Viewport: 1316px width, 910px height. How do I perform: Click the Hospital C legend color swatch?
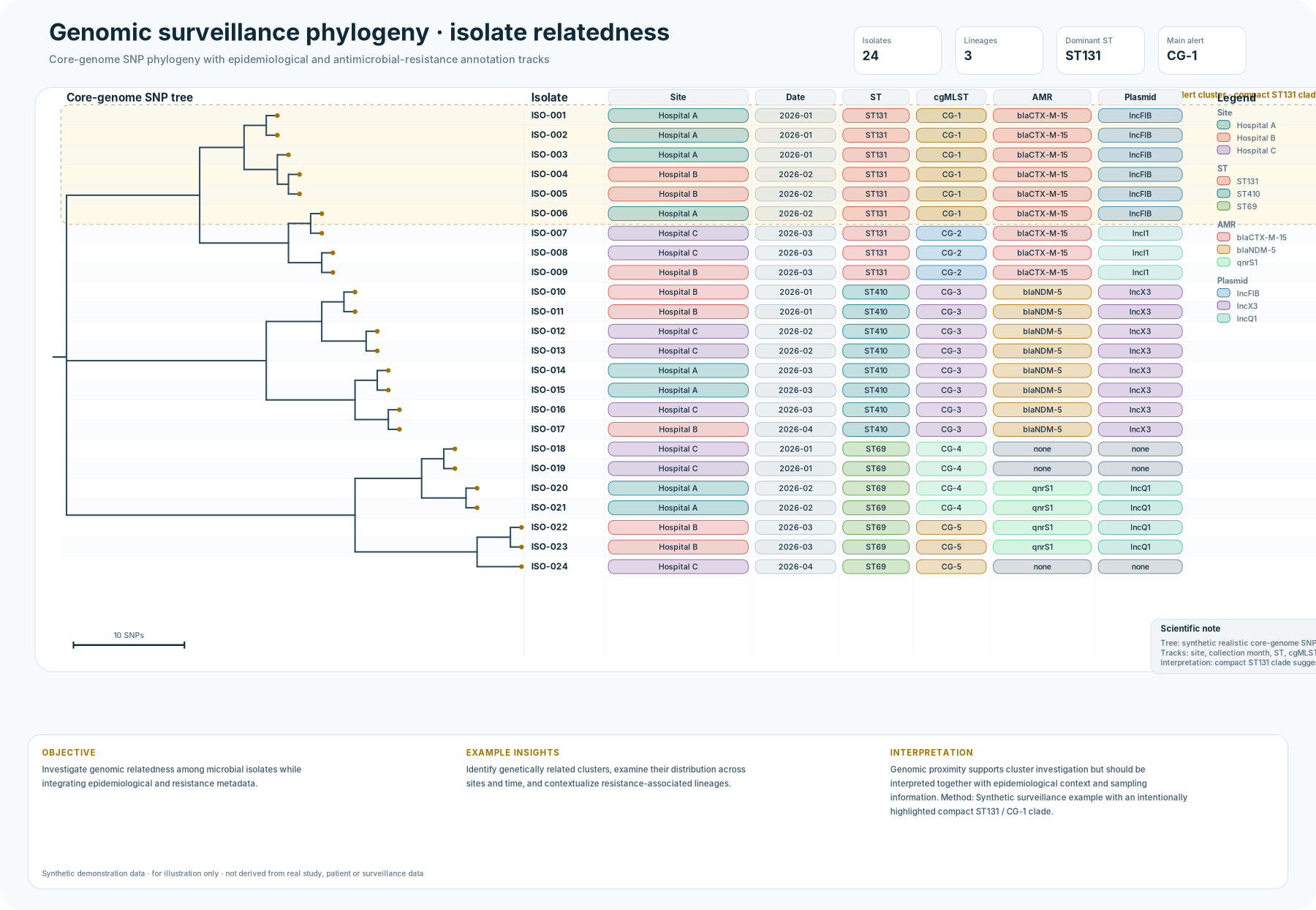click(x=1223, y=150)
